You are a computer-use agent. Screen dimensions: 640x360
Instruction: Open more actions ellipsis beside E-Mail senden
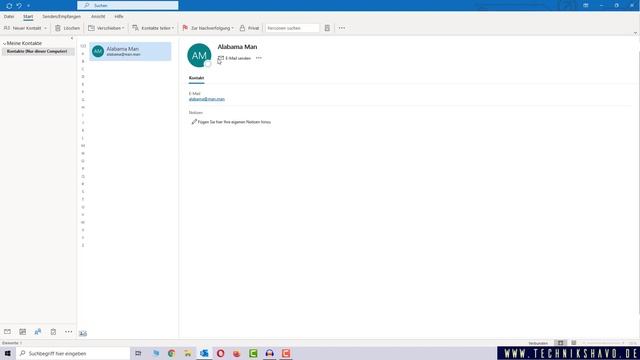click(x=259, y=58)
